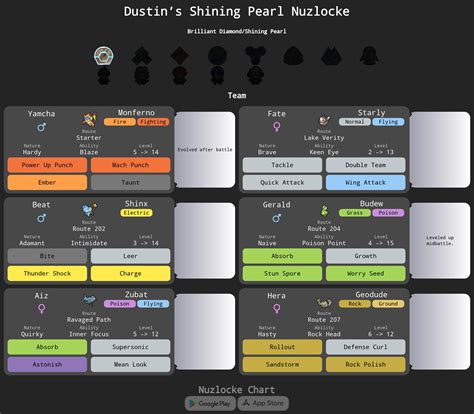Click the fifth badge silhouette
The height and width of the screenshot is (414, 474).
[x=255, y=56]
